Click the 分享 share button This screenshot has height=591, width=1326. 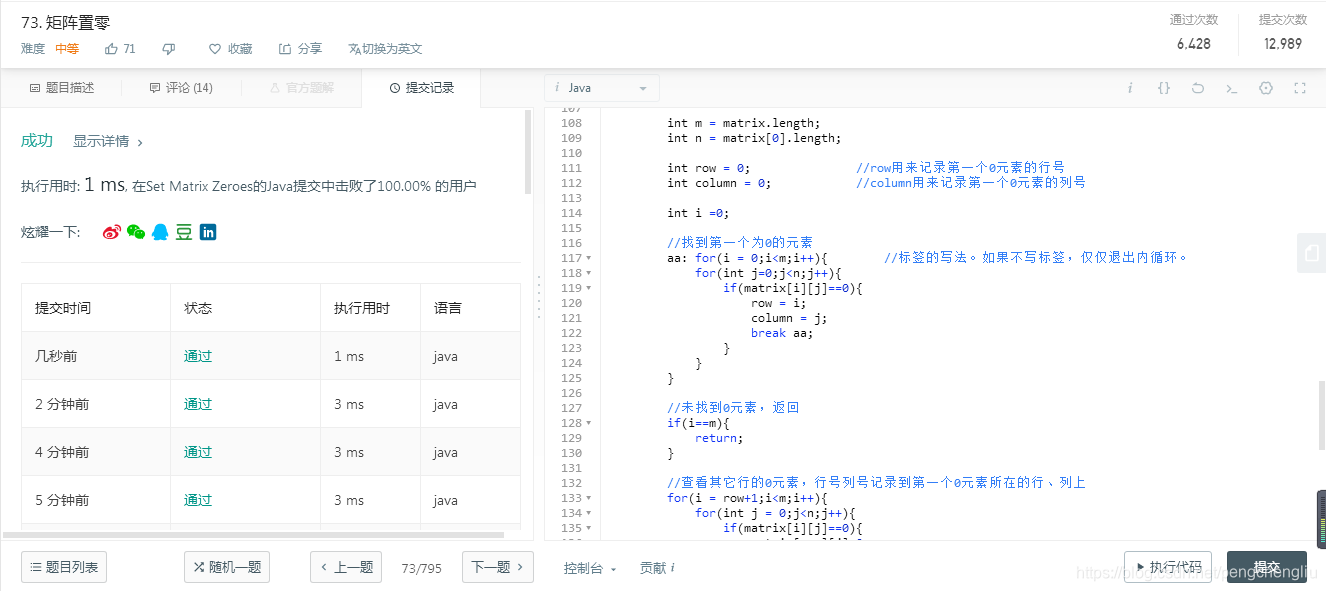(x=300, y=48)
